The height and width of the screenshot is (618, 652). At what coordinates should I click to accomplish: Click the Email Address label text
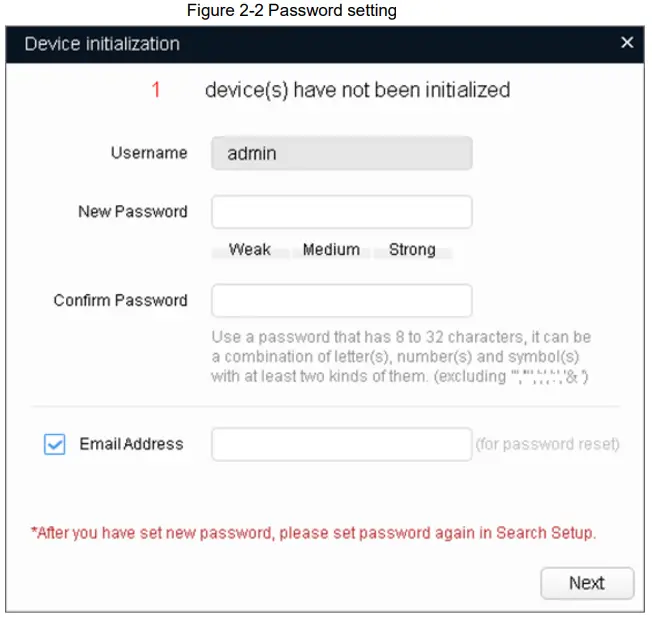tap(131, 444)
